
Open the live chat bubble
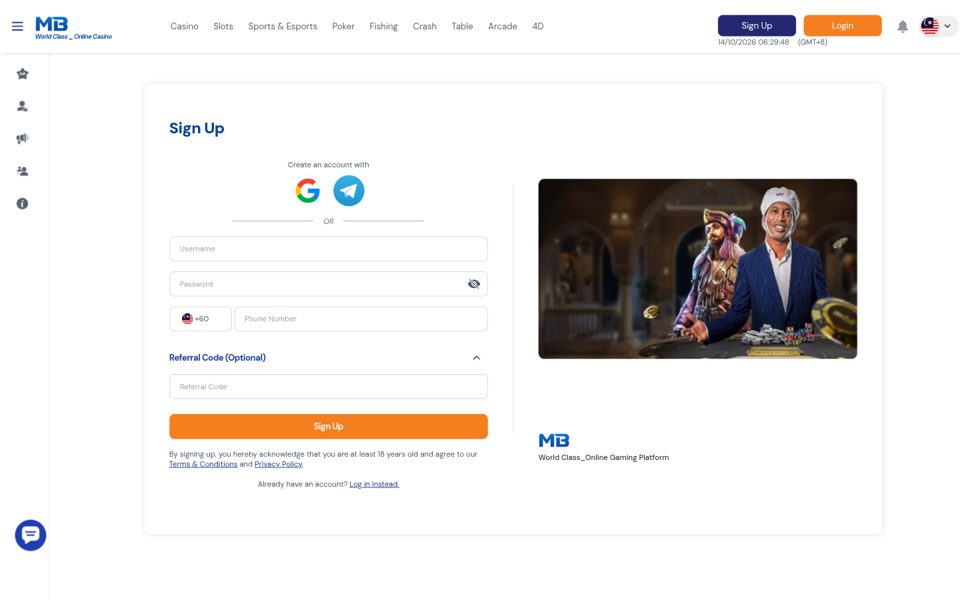[31, 535]
